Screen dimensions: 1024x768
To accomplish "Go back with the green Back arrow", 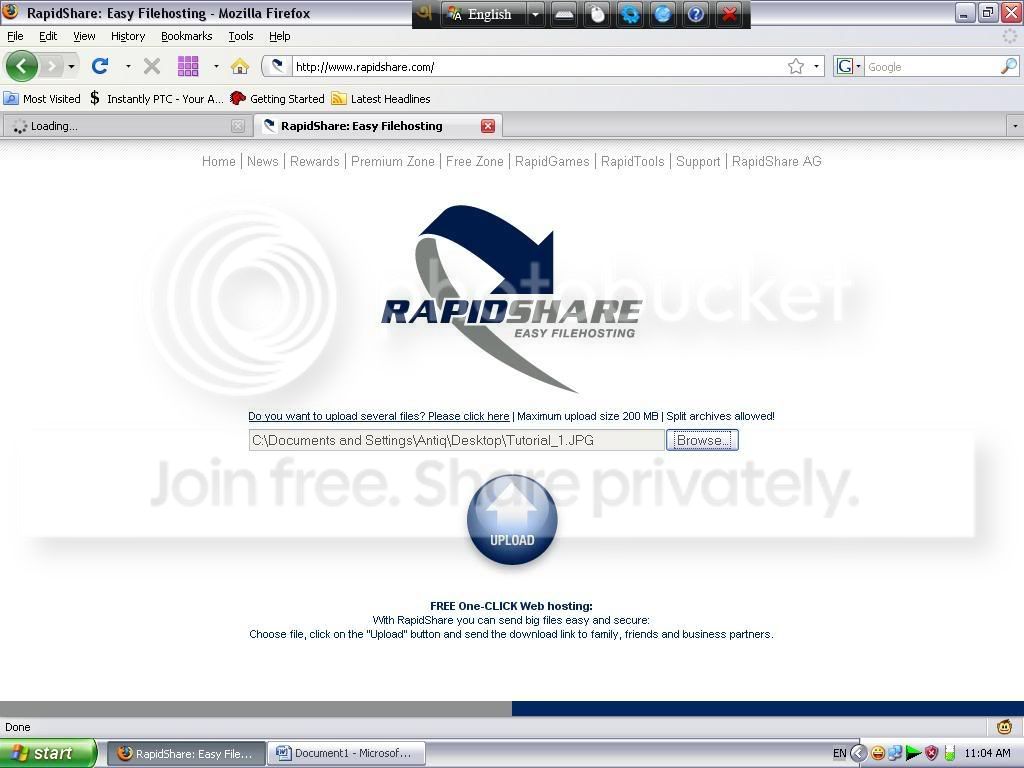I will tap(21, 66).
